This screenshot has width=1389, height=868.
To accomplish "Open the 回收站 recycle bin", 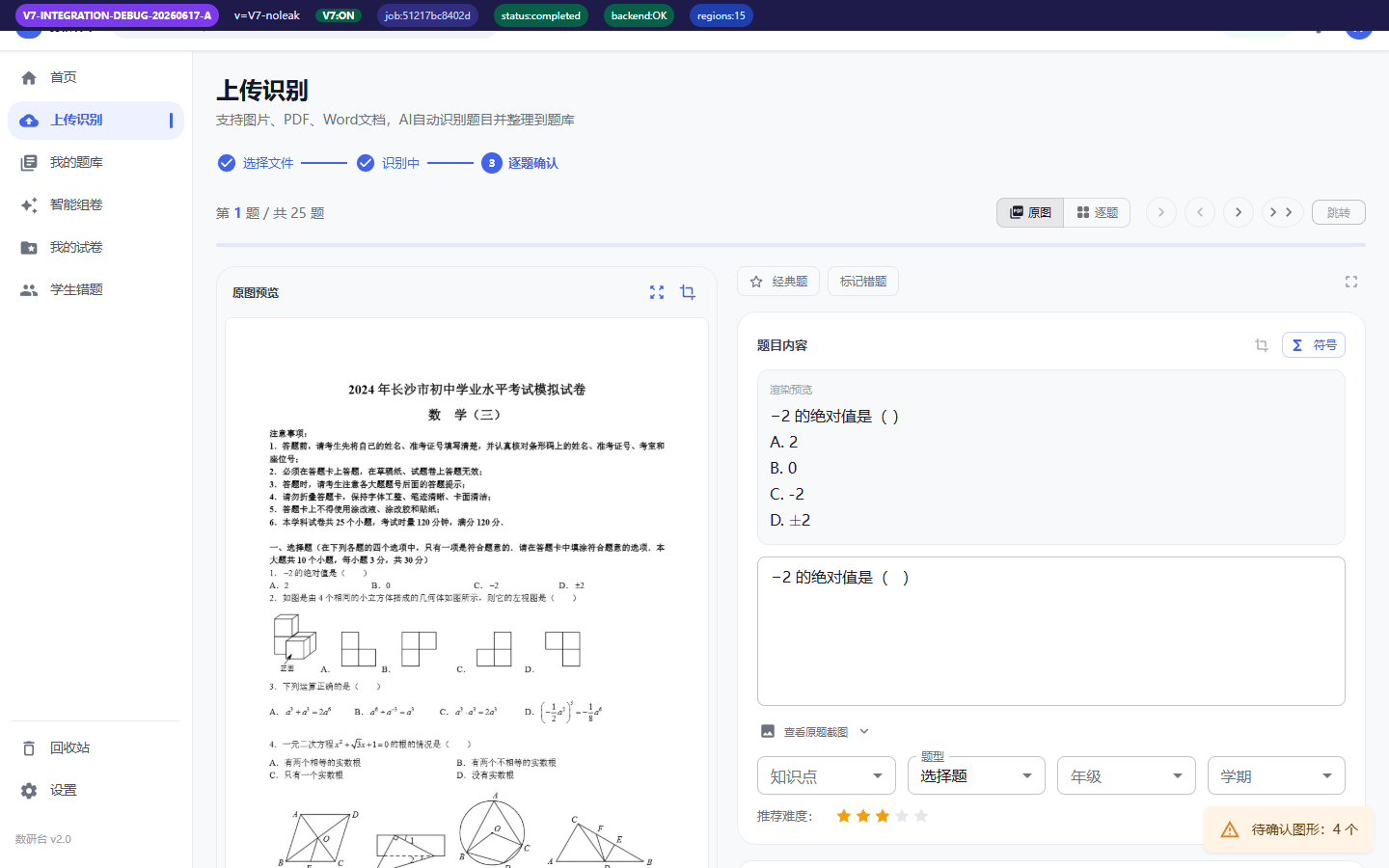I will tap(95, 747).
